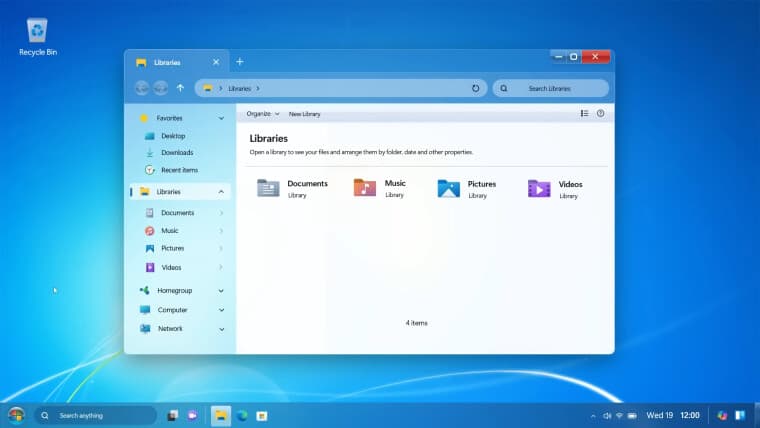
Task: Go up one folder level
Action: (x=180, y=88)
